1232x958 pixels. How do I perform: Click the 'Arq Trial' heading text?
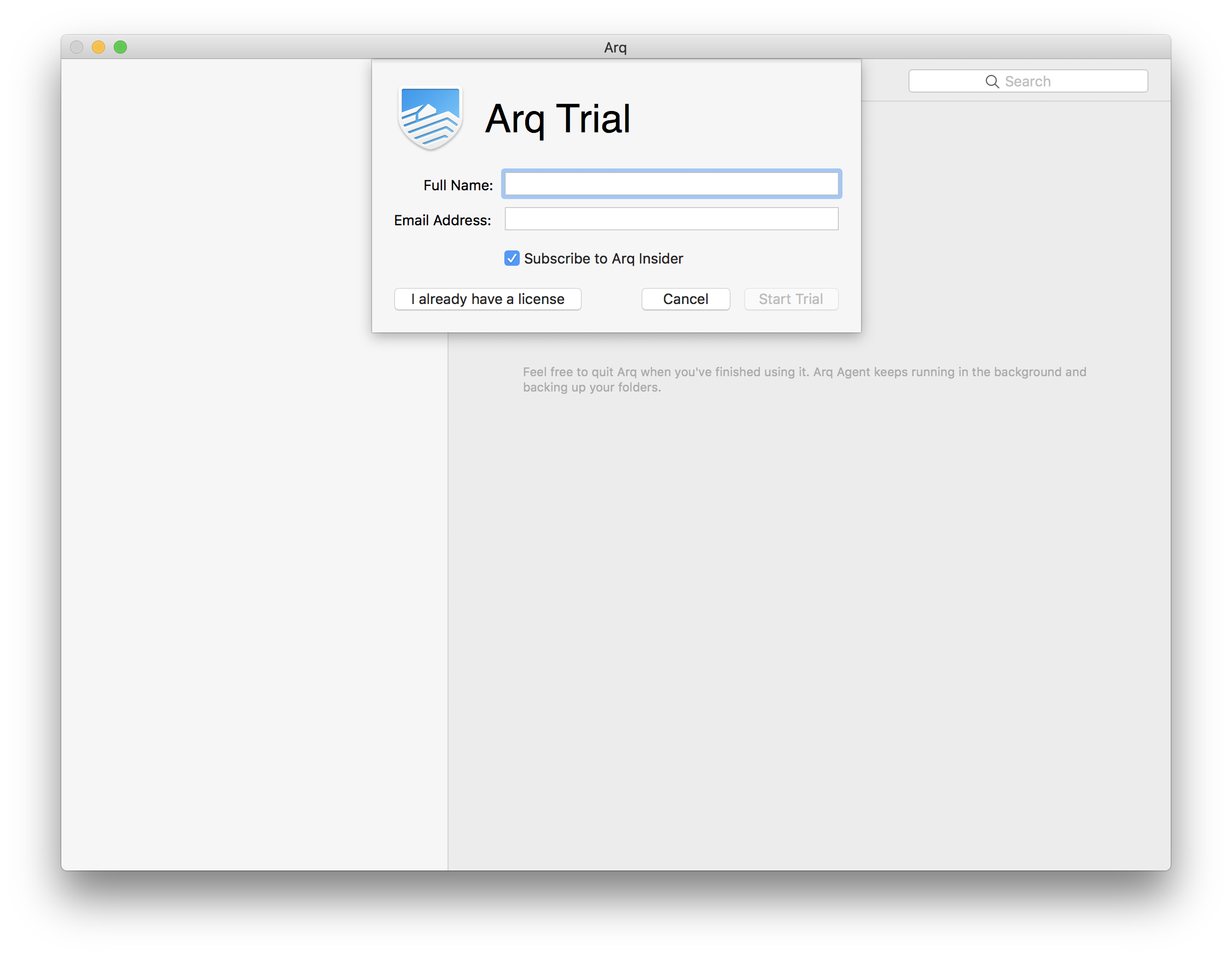click(557, 119)
